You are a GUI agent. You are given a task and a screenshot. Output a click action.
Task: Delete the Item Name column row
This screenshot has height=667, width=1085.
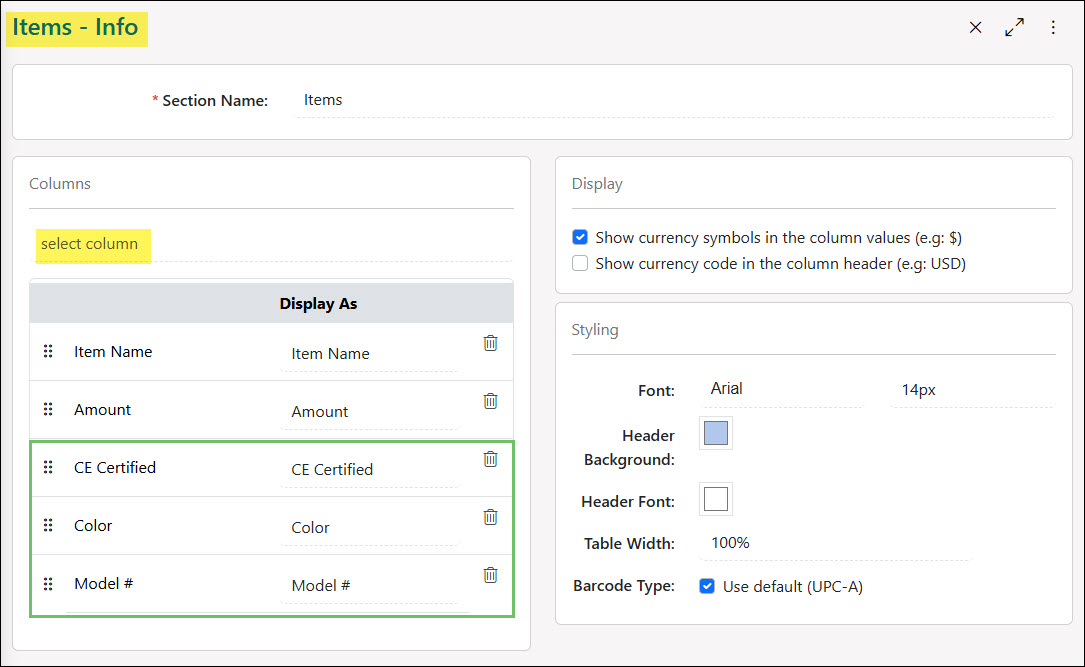point(491,343)
